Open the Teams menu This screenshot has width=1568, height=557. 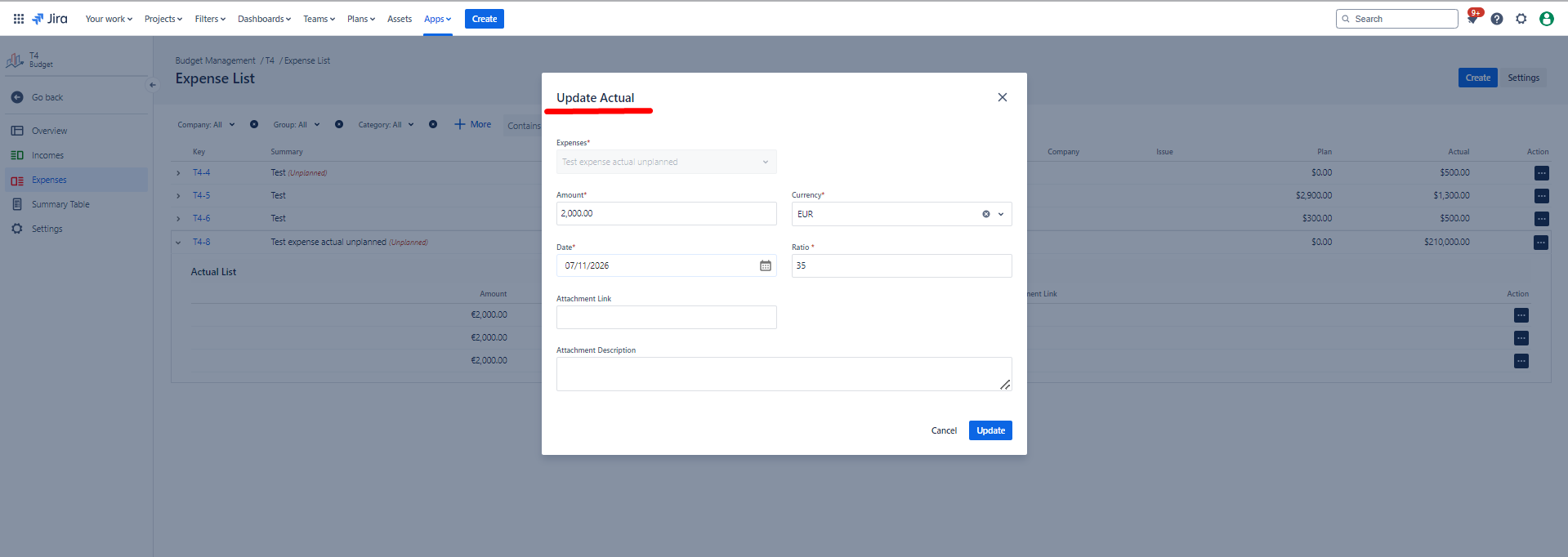pyautogui.click(x=319, y=19)
